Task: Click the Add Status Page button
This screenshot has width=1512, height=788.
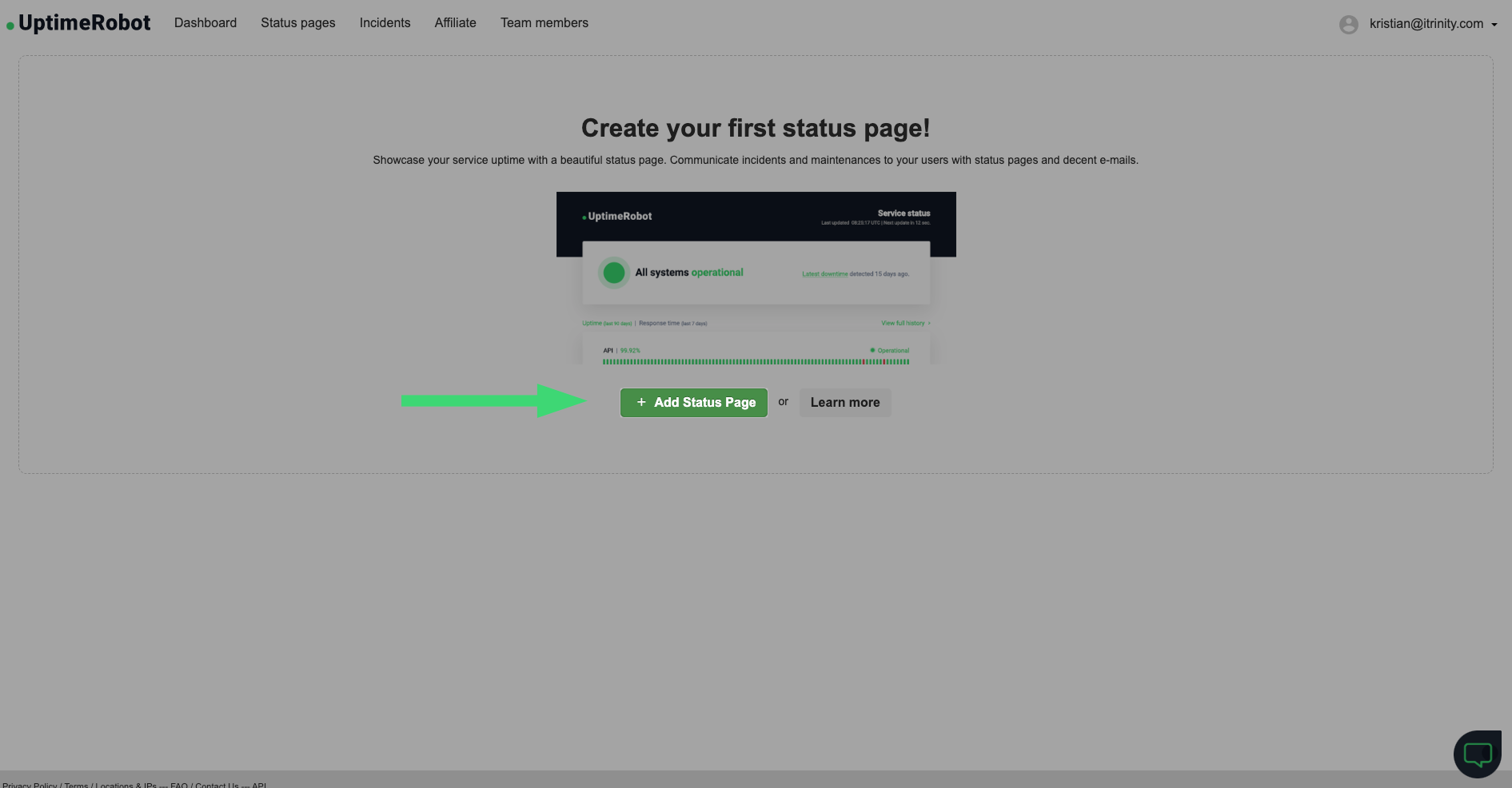Action: pos(694,403)
